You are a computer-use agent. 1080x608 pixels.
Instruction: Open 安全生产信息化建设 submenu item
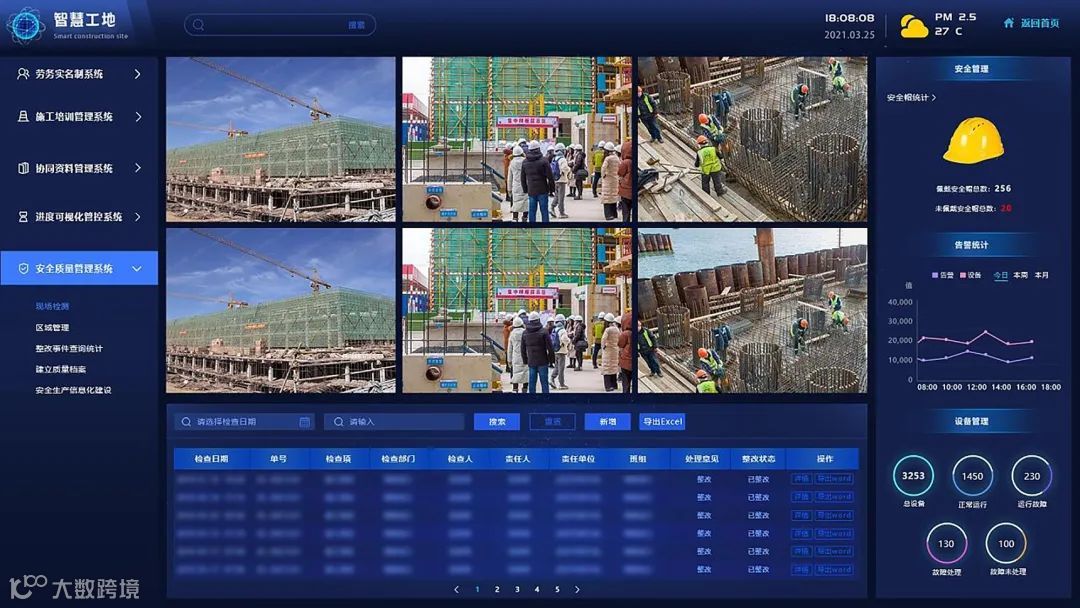pos(73,390)
